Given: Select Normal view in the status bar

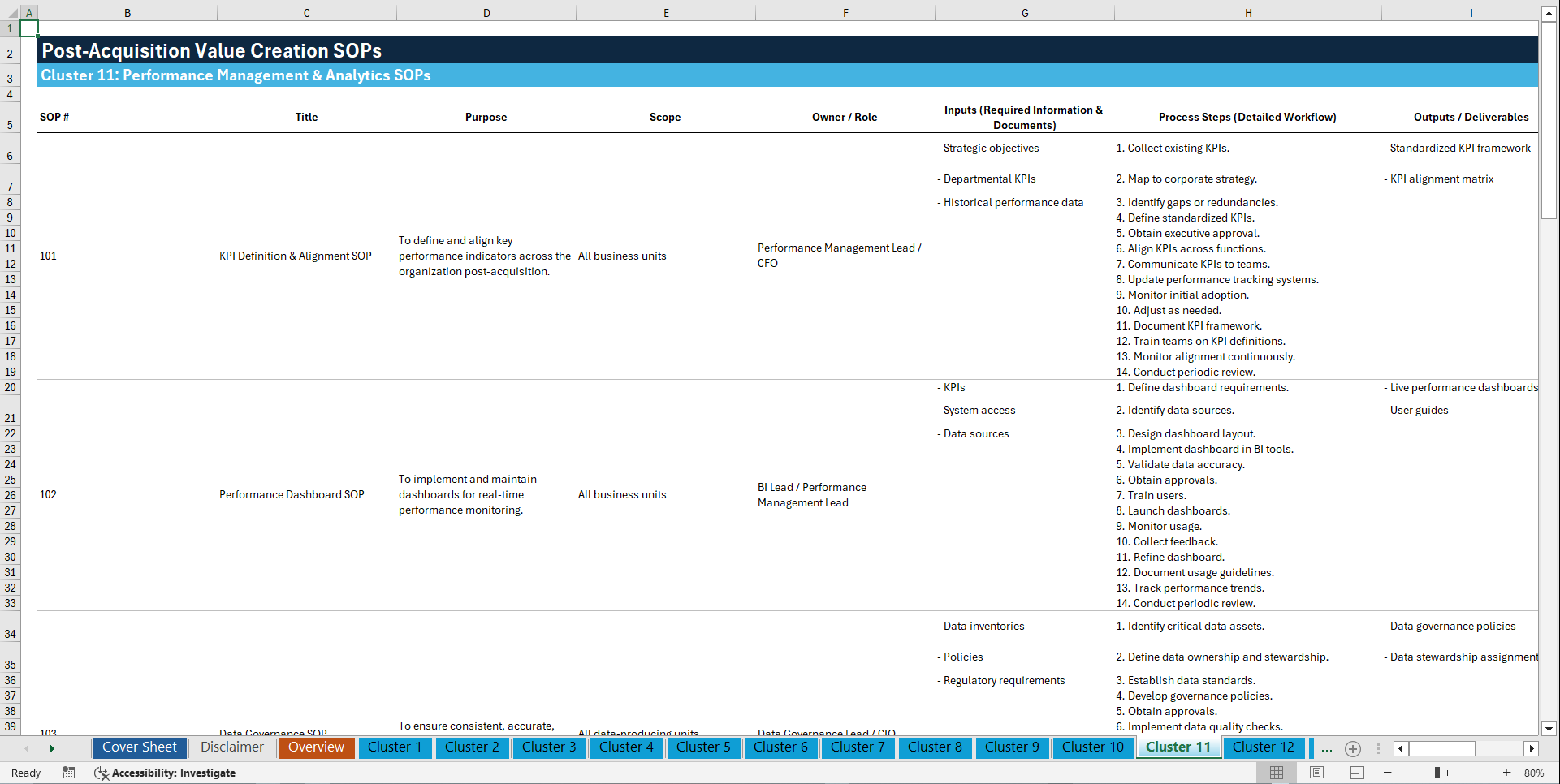Looking at the screenshot, I should coord(1276,773).
